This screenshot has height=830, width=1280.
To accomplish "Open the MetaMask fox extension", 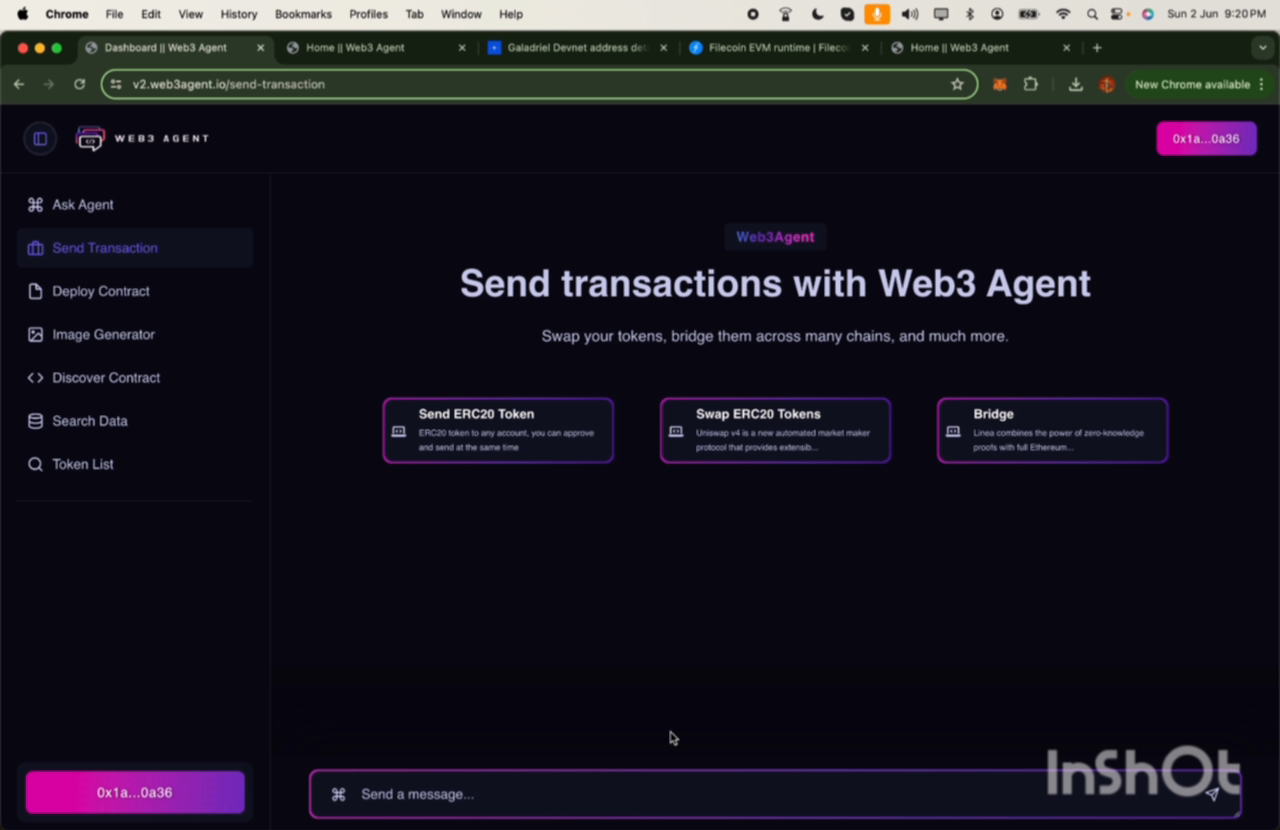I will pyautogui.click(x=999, y=84).
